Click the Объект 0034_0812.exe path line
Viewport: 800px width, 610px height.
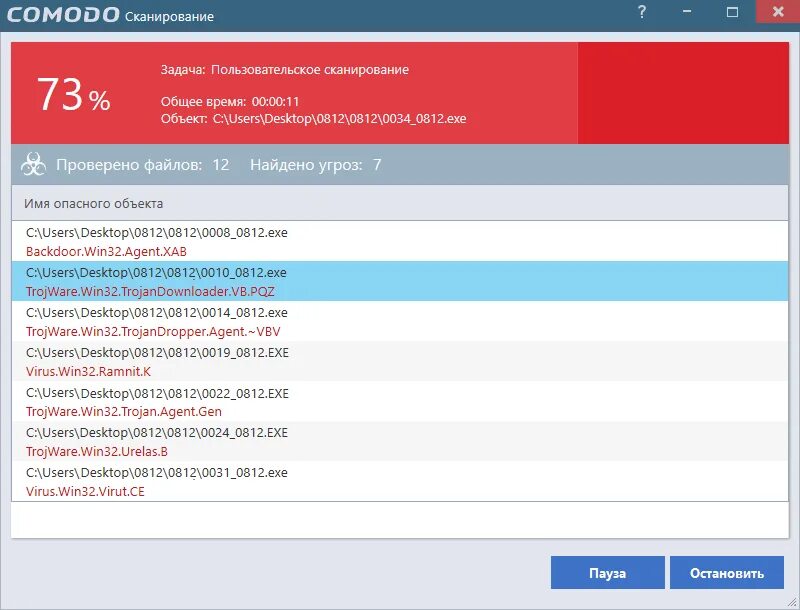tap(313, 119)
